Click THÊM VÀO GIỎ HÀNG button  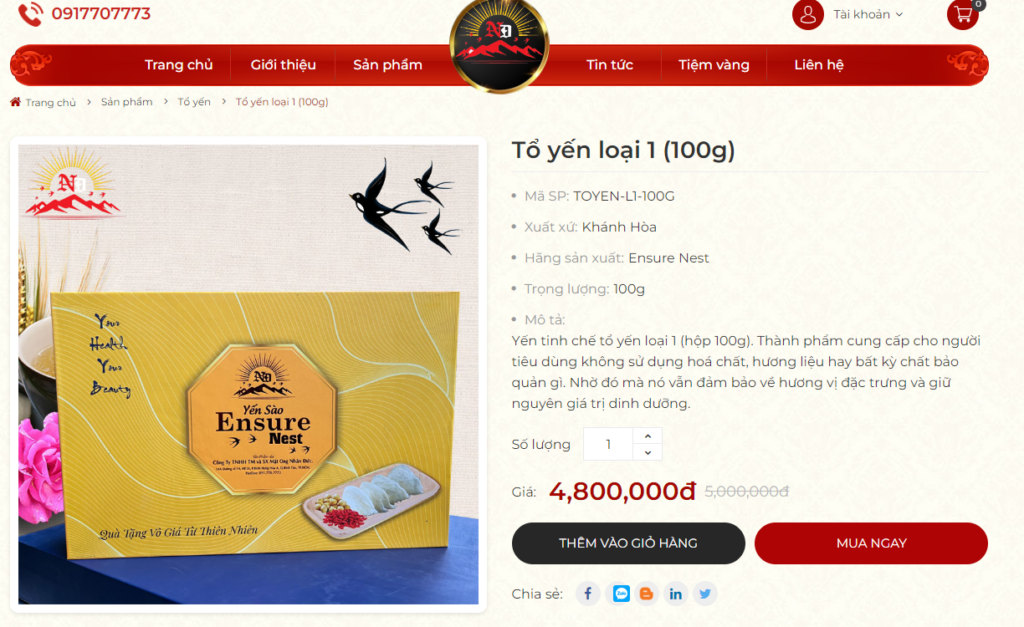[x=628, y=543]
